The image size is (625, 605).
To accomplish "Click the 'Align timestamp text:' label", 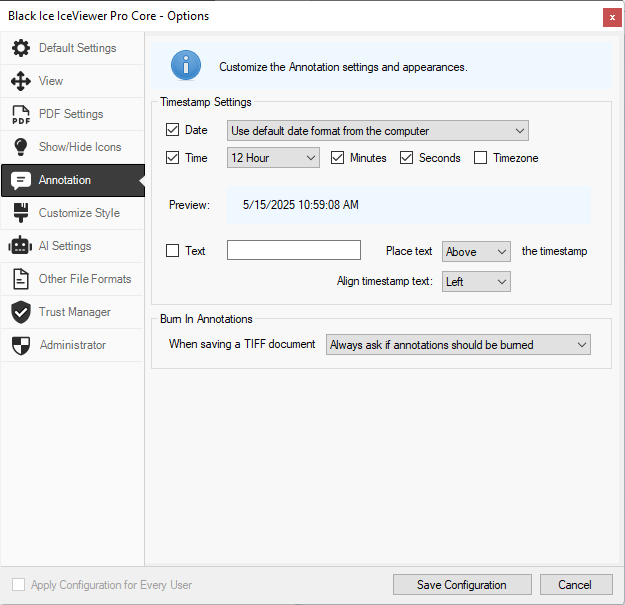I will [385, 281].
